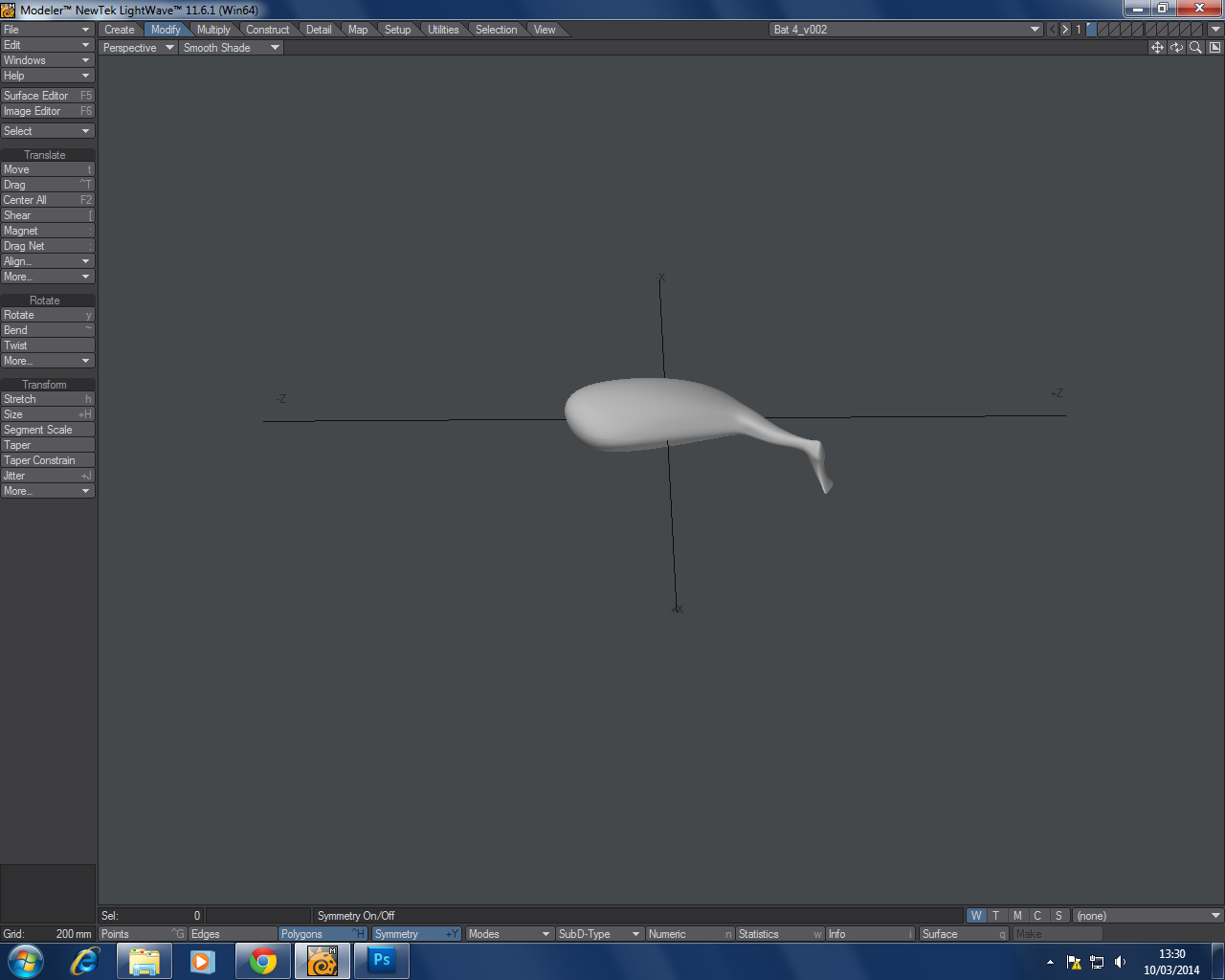Click the fit-to-view icon
This screenshot has height=980, width=1225.
(1213, 46)
